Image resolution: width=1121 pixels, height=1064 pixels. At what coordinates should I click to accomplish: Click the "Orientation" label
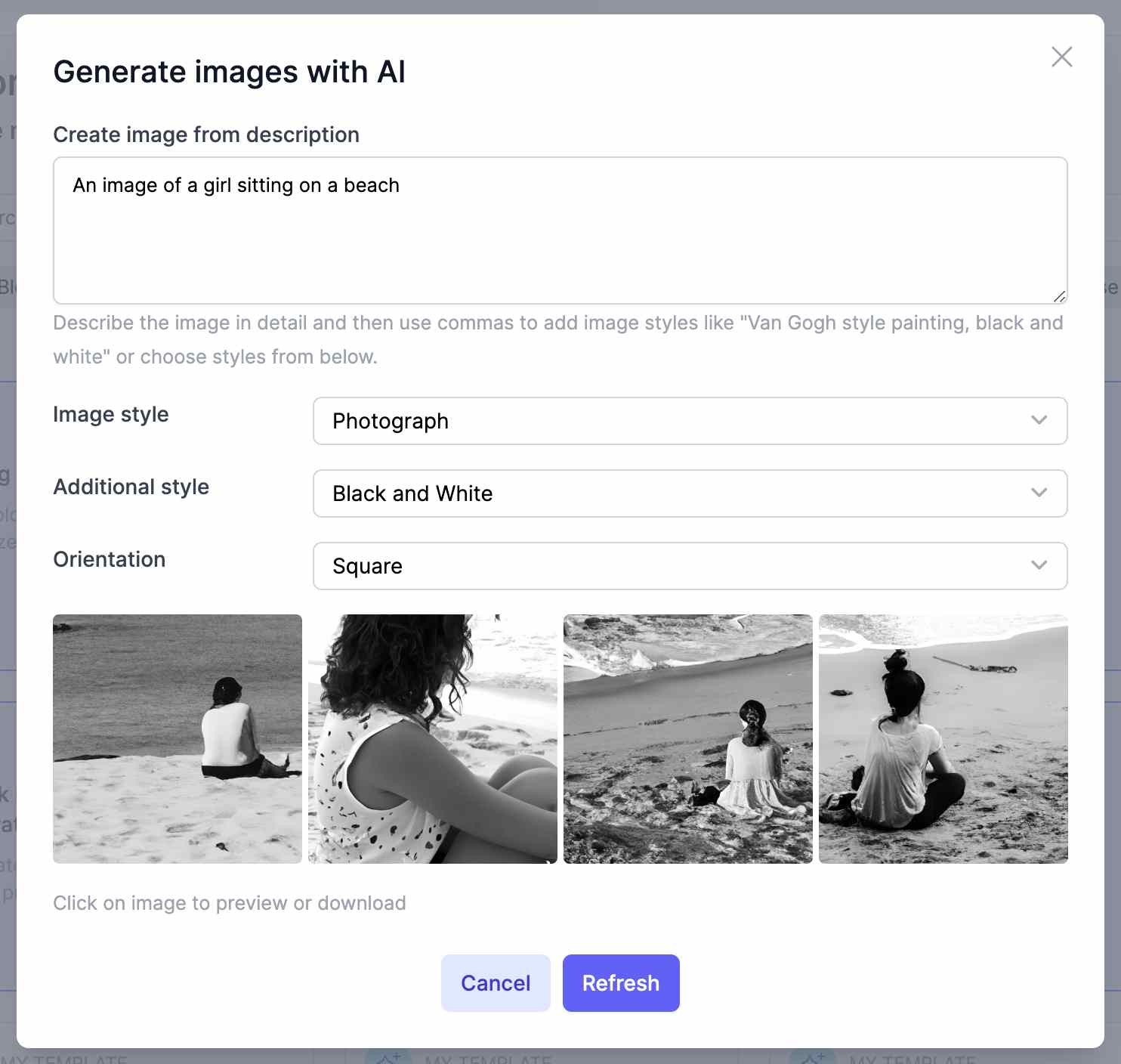tap(110, 559)
